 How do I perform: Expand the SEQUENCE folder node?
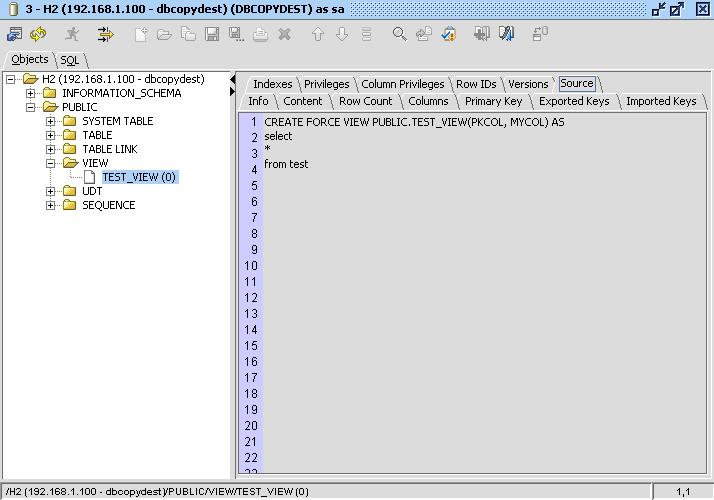pos(51,205)
